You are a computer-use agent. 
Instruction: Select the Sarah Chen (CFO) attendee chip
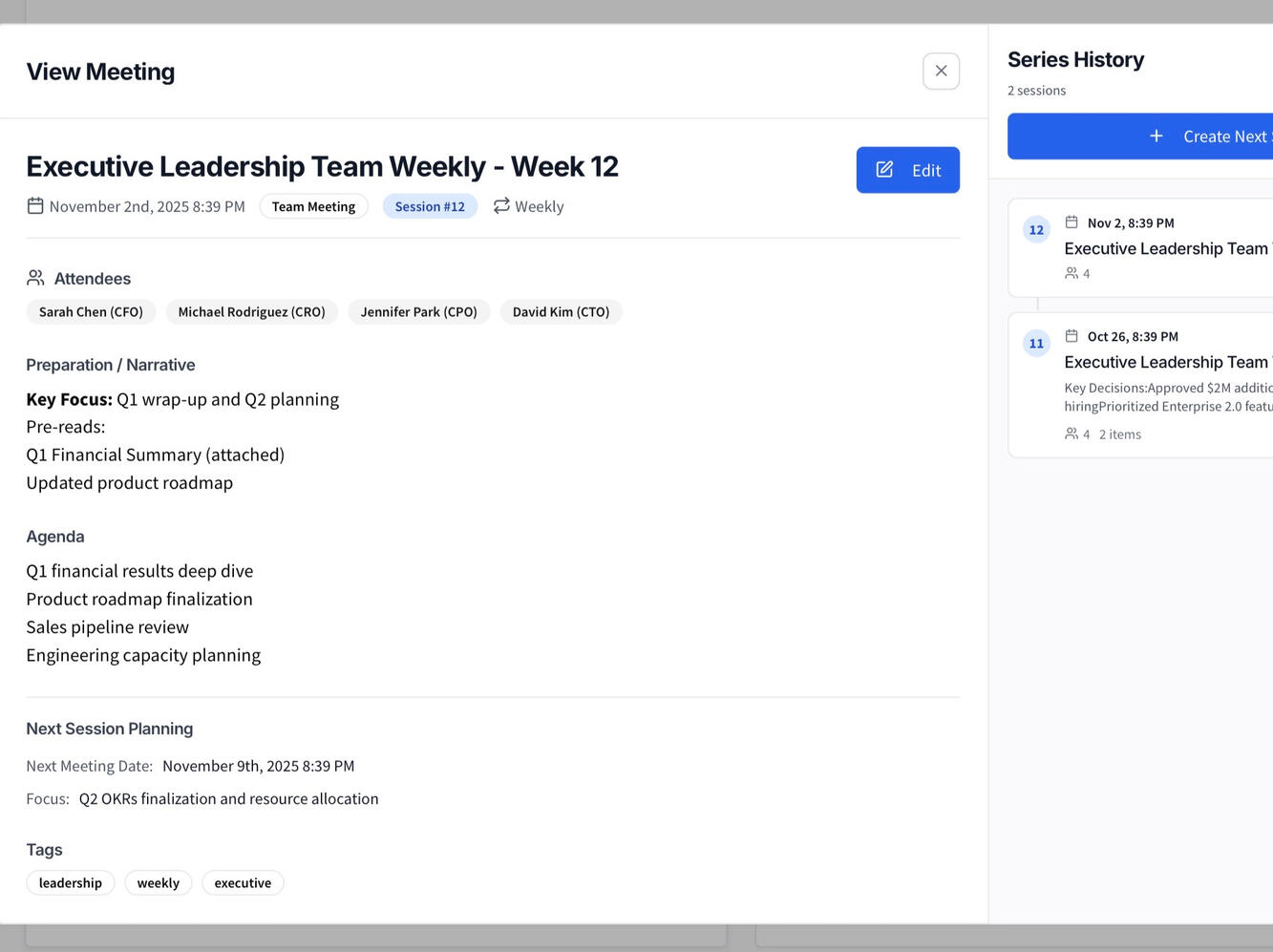point(91,312)
